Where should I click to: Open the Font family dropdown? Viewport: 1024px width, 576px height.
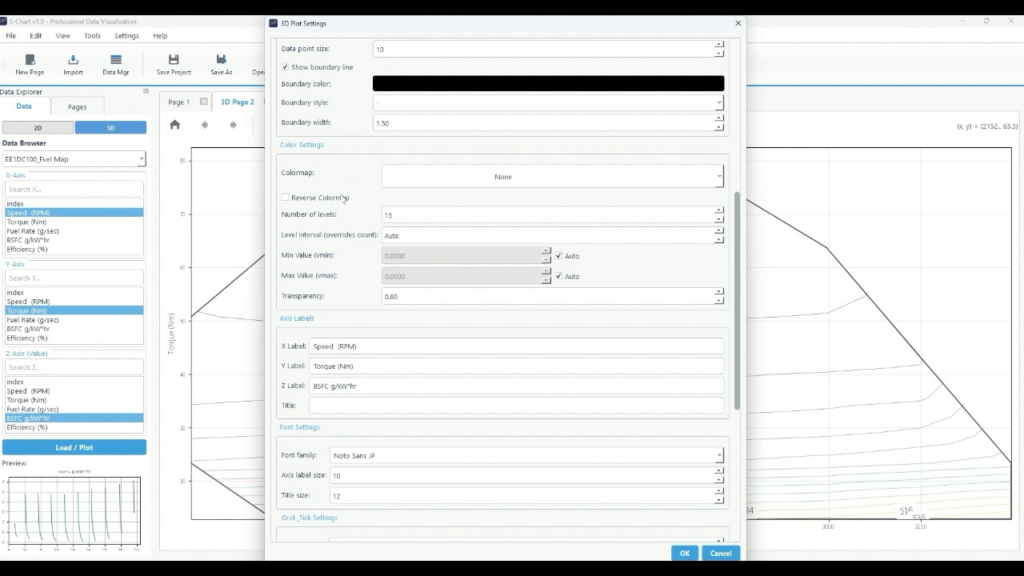[x=526, y=456]
